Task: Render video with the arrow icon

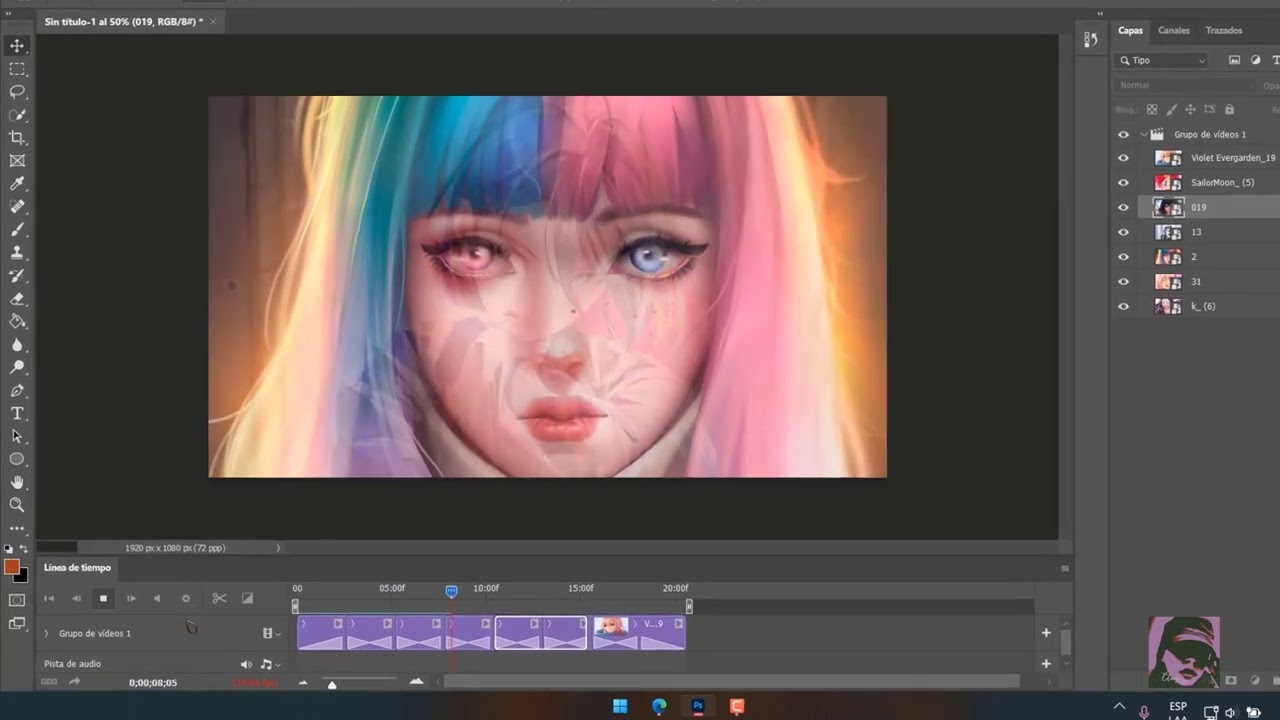Action: pyautogui.click(x=74, y=682)
